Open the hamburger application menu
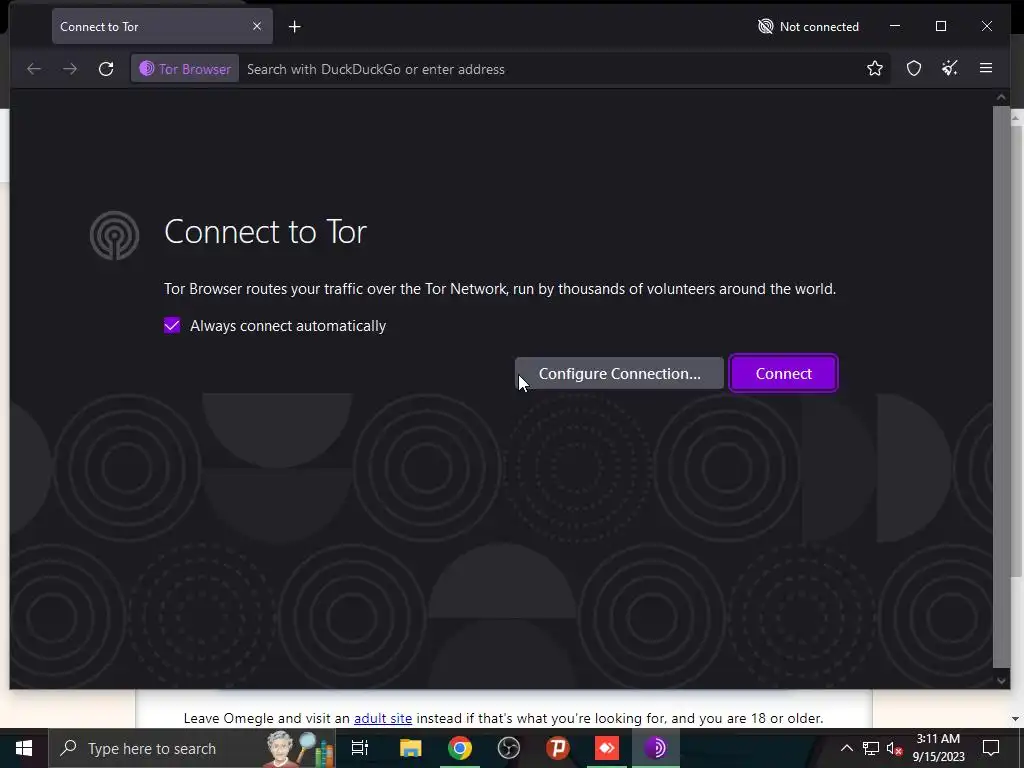This screenshot has height=768, width=1024. coord(985,69)
